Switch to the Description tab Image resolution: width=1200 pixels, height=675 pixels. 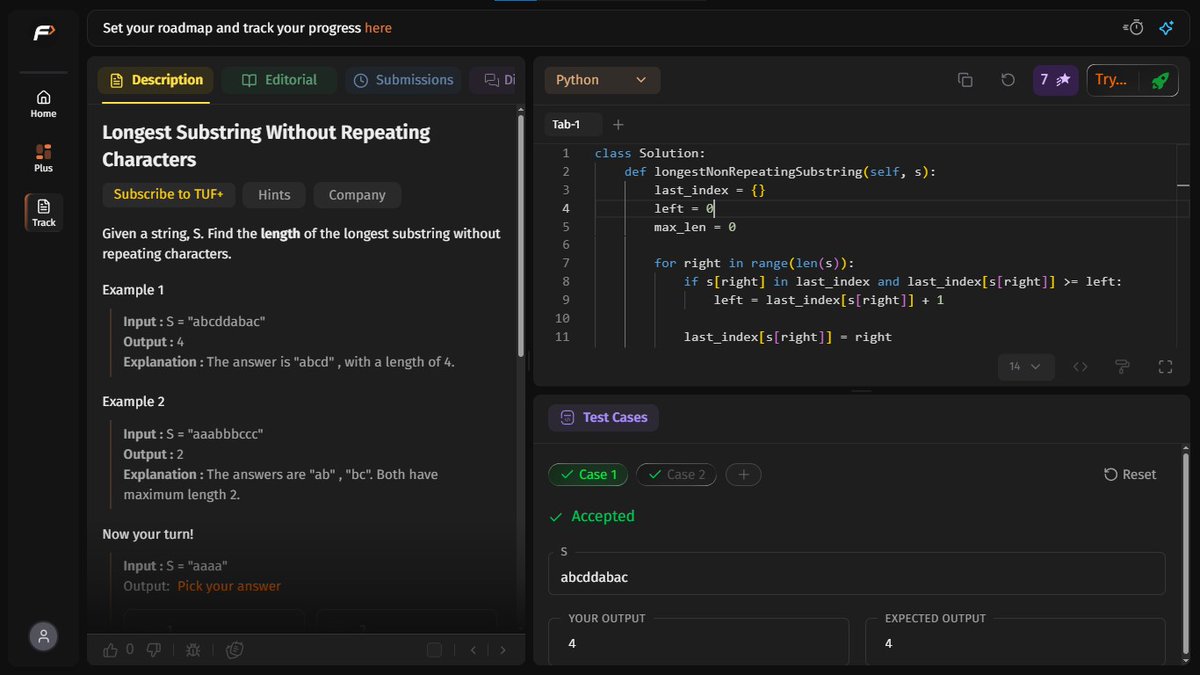[155, 80]
